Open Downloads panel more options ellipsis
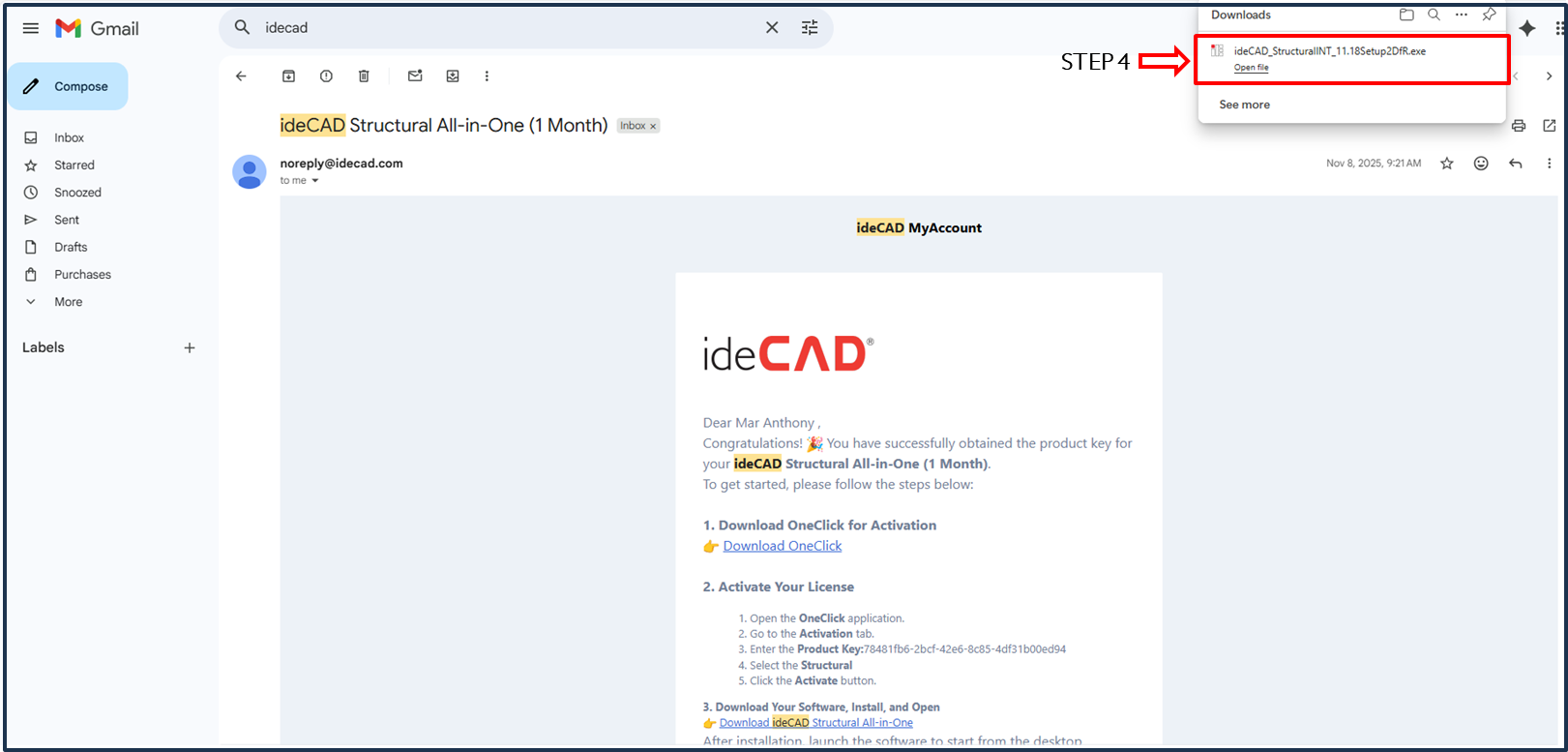1568x752 pixels. click(1462, 15)
